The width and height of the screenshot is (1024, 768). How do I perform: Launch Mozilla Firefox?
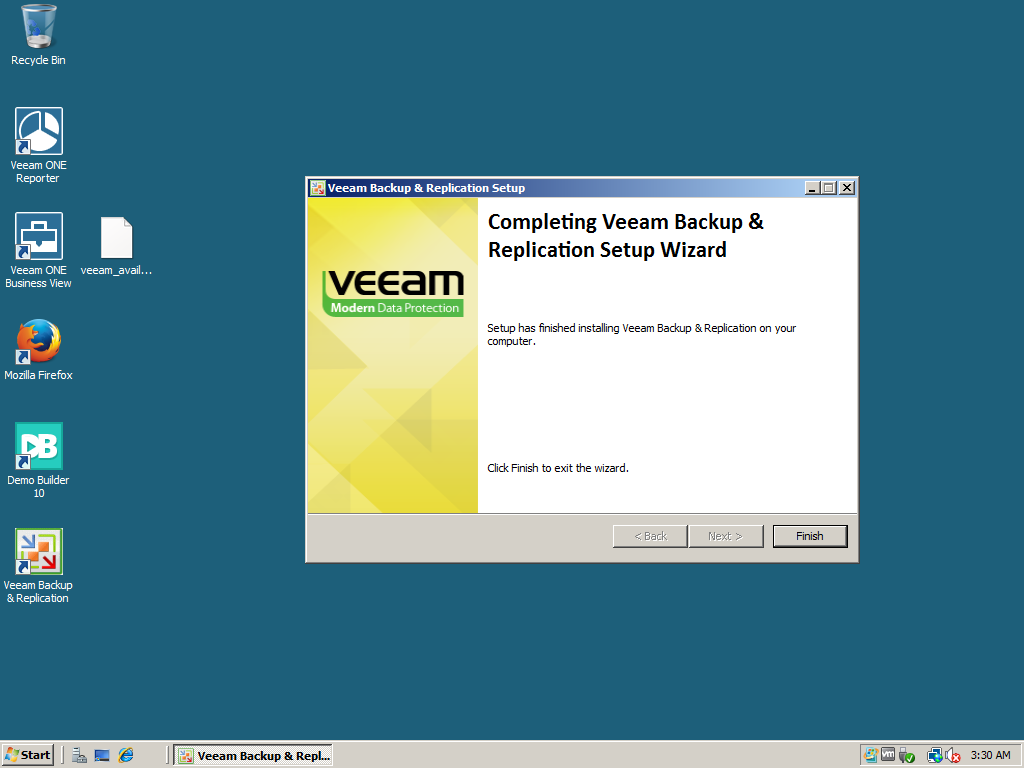point(38,340)
